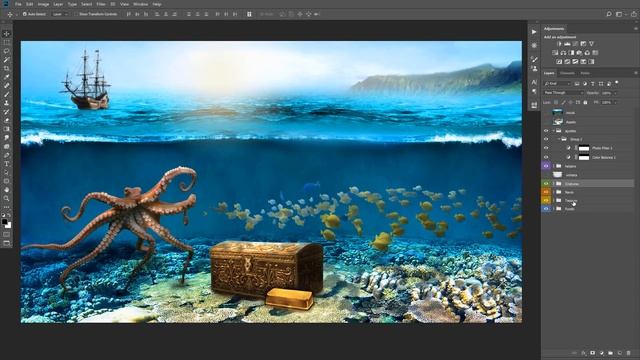Open the Auto-Select Layer dropdown
Screen dimensions: 640x360
tap(60, 14)
